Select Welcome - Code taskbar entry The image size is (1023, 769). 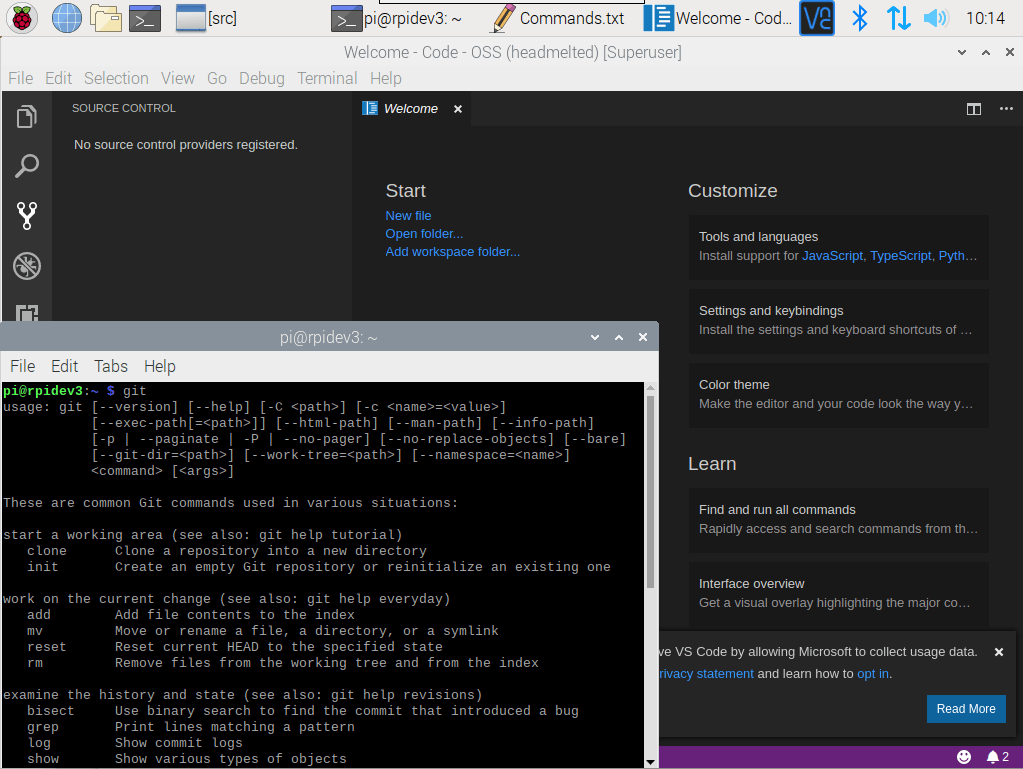718,18
